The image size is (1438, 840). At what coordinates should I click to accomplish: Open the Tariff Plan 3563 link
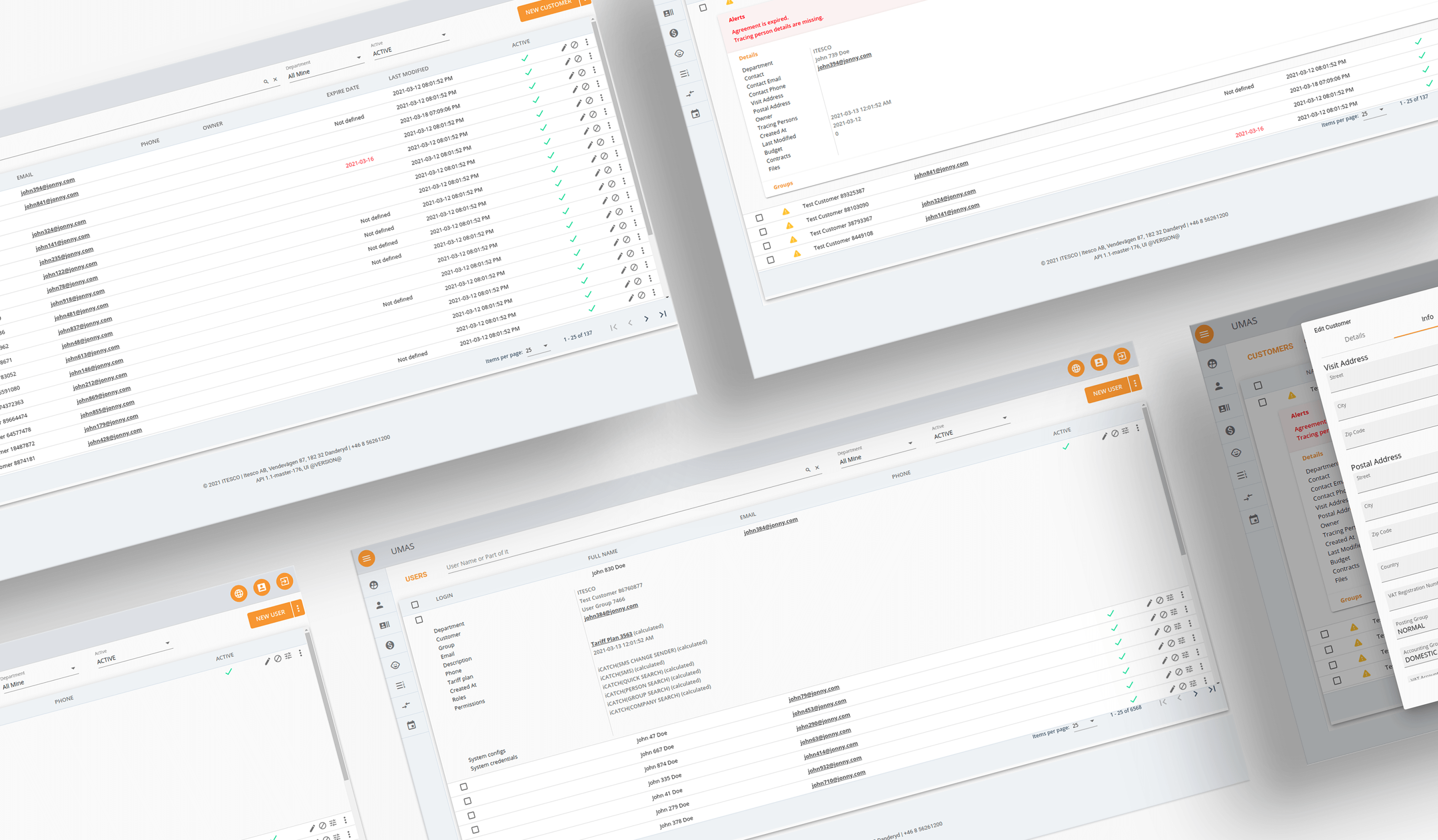pos(611,639)
